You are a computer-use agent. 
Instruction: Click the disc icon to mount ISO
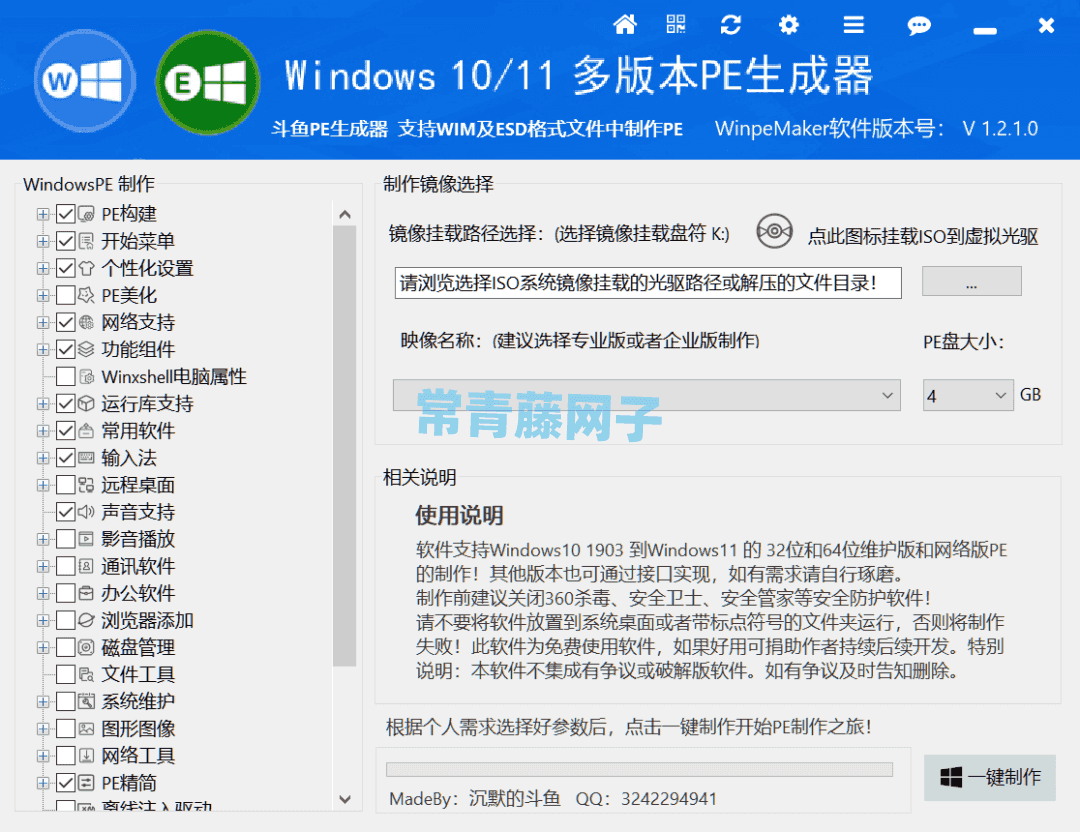click(774, 231)
